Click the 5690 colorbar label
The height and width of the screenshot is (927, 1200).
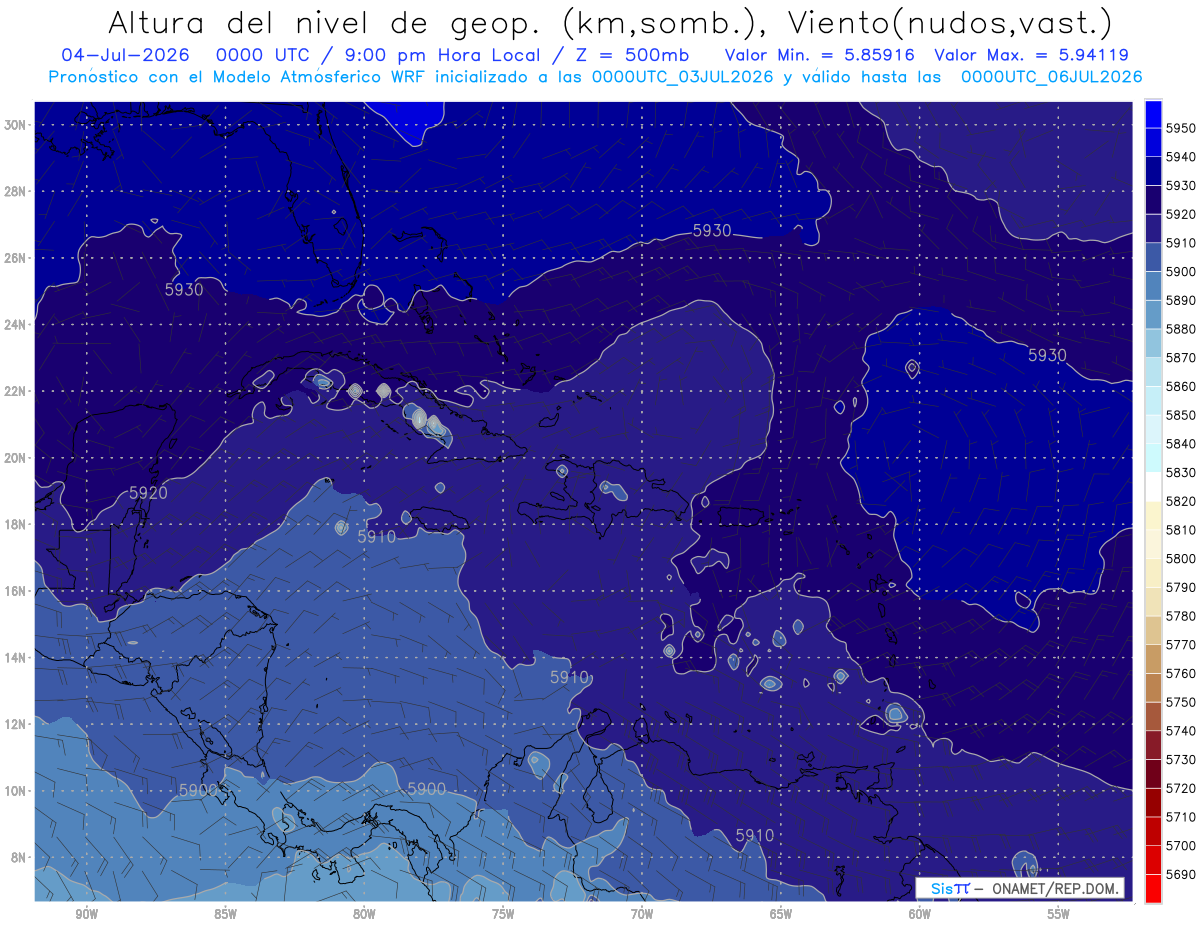click(x=1180, y=874)
